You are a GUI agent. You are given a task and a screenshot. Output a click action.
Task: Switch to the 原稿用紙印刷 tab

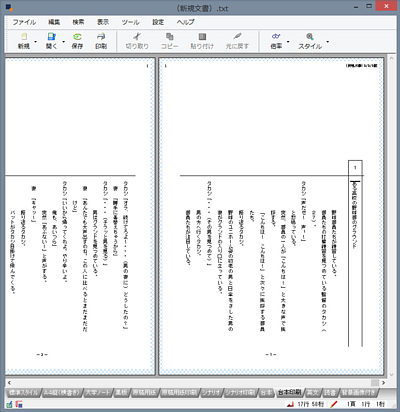click(x=179, y=392)
